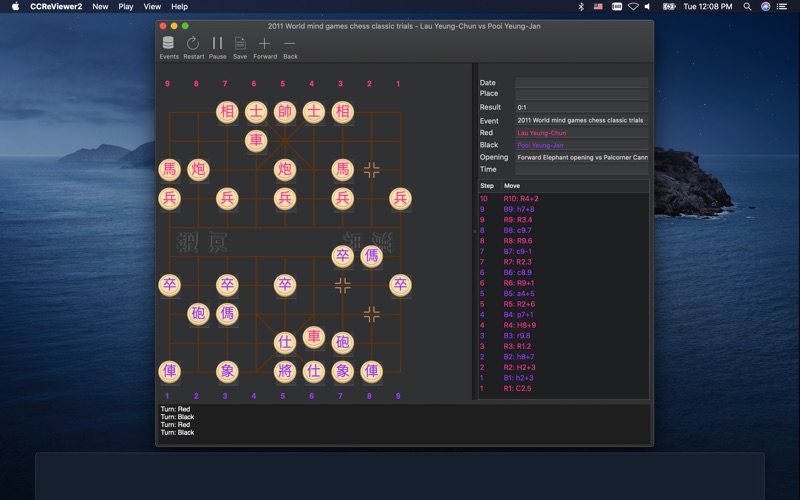This screenshot has height=500, width=800.
Task: Open the Help menu
Action: pyautogui.click(x=179, y=6)
